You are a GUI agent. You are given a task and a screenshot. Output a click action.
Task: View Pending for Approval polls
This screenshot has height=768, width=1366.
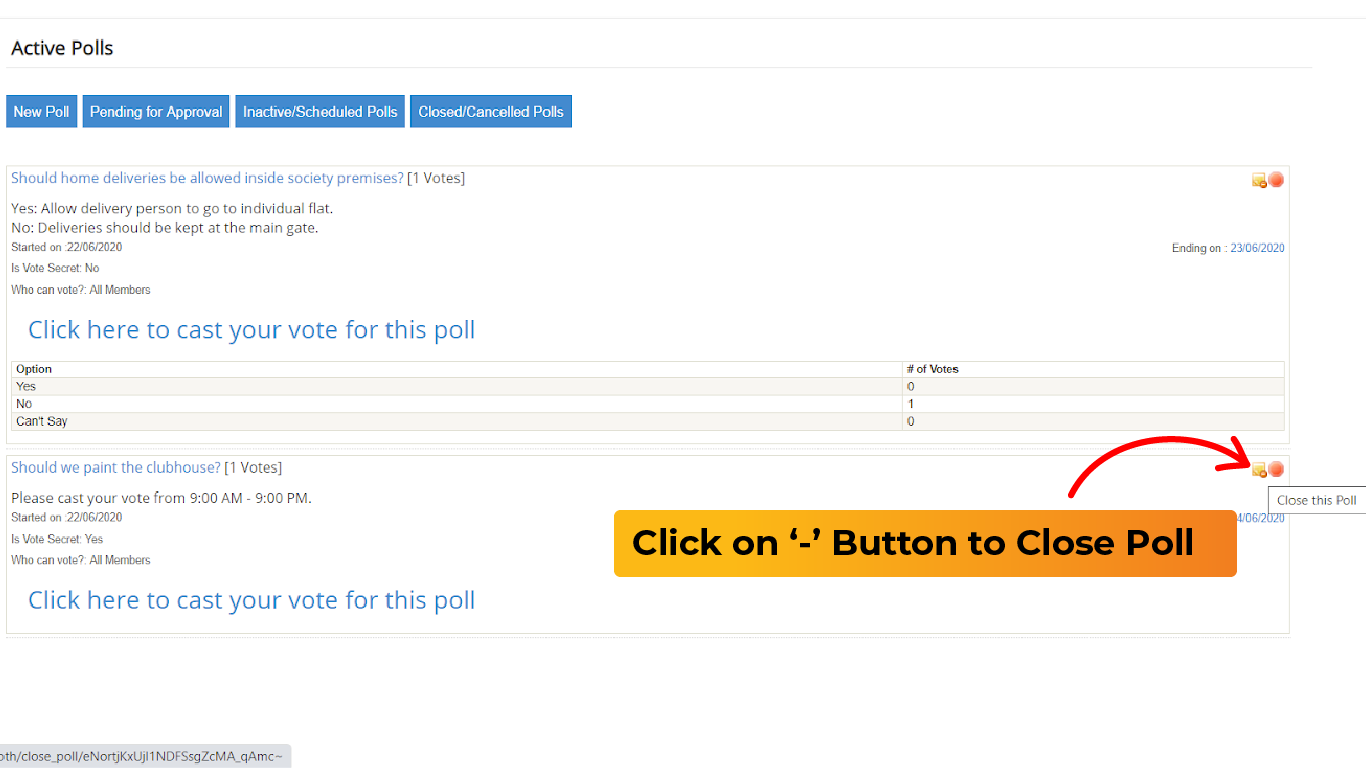[156, 112]
